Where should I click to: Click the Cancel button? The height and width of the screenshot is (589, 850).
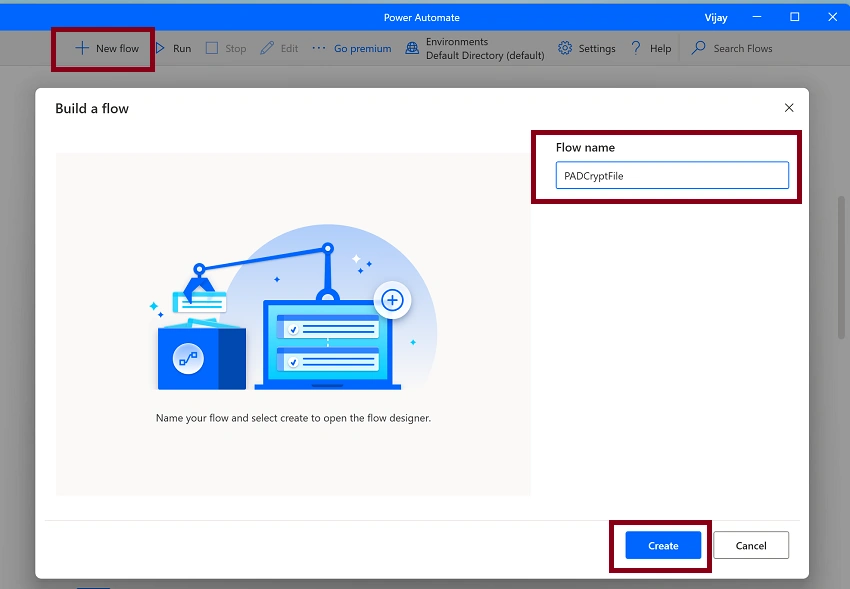click(x=751, y=545)
